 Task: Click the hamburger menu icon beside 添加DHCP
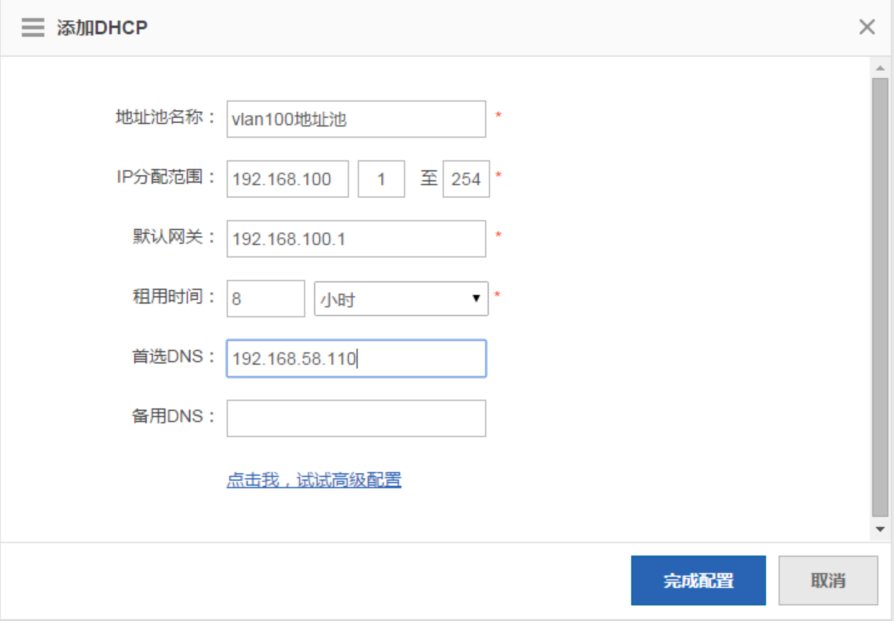[x=33, y=27]
